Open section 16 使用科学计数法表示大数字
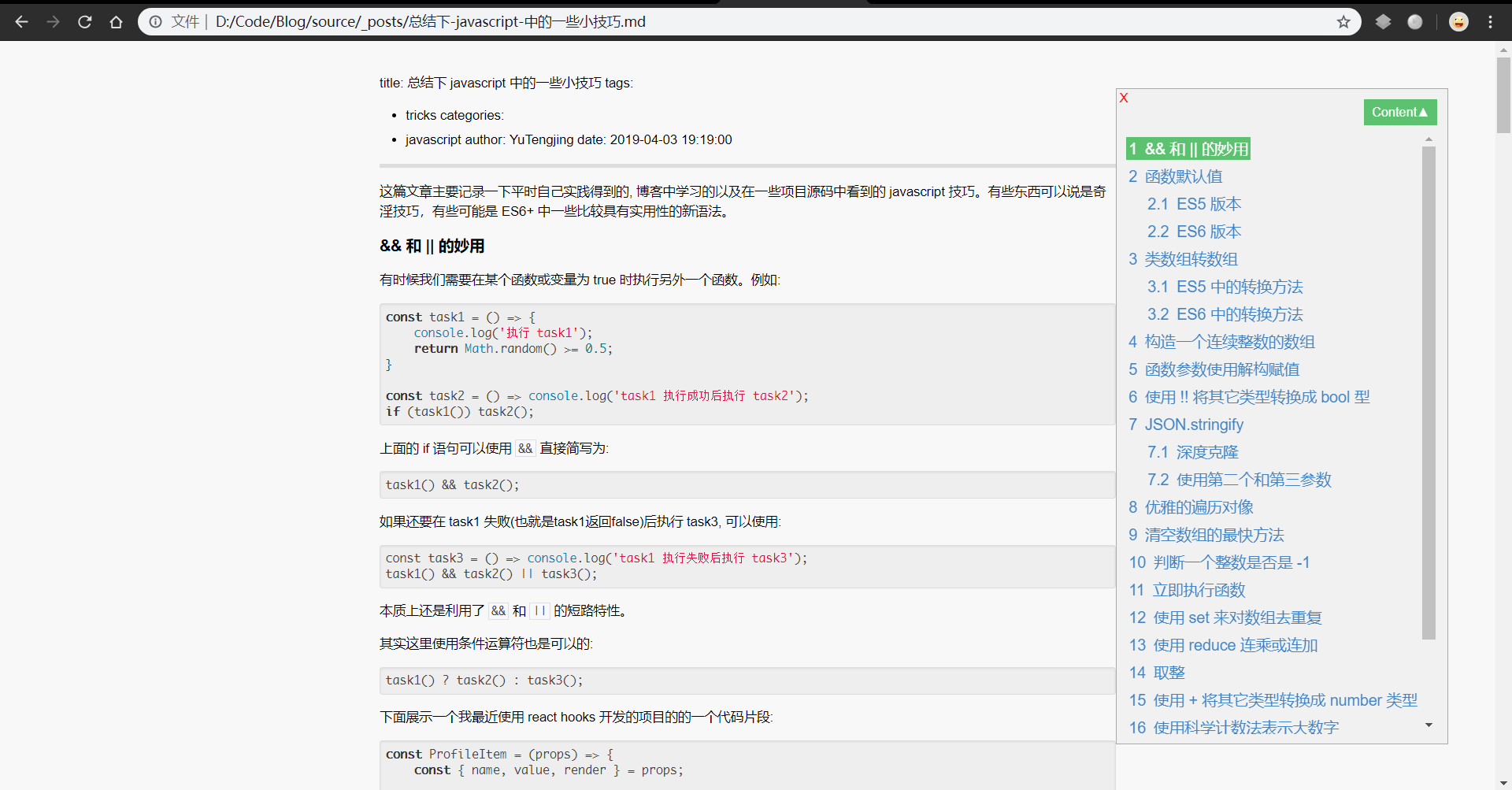 pyautogui.click(x=1233, y=728)
